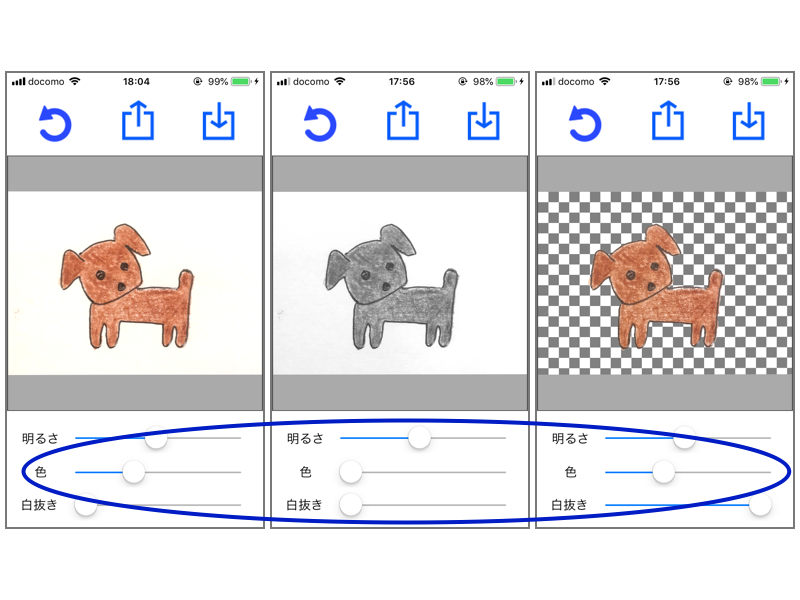Tap the share icon in the checkerboard screen
800x600 pixels.
[x=667, y=120]
